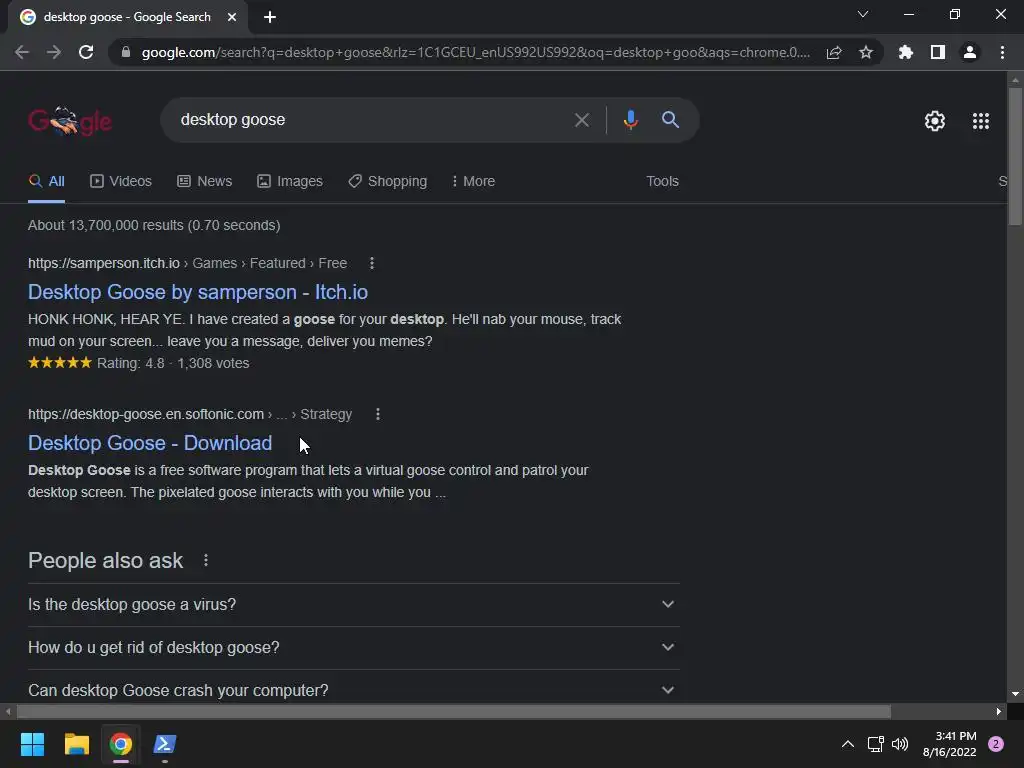The height and width of the screenshot is (768, 1024).
Task: Expand 'How do u get rid of desktop goose?'
Action: coord(353,648)
